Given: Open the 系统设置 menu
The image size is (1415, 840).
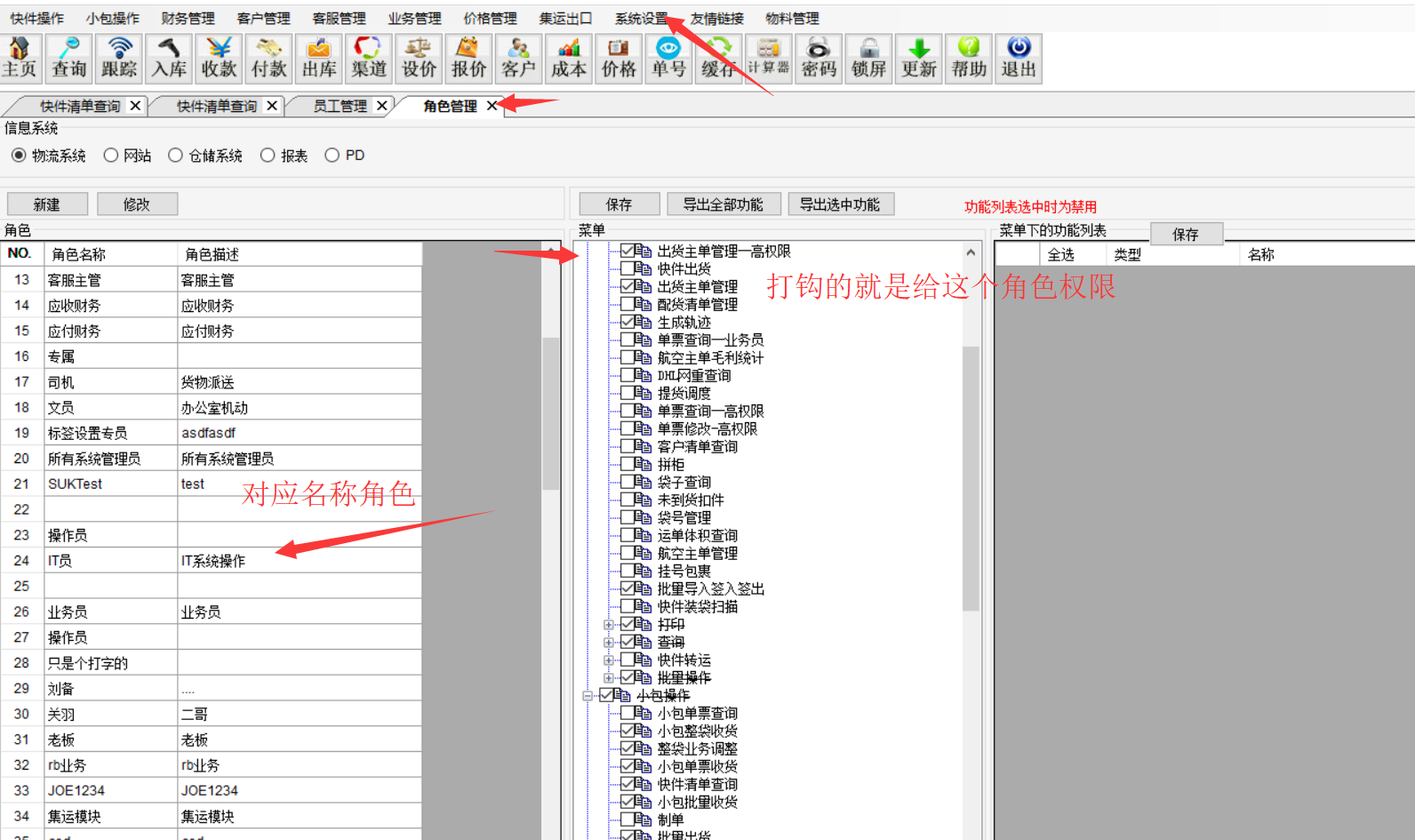Looking at the screenshot, I should coord(641,19).
